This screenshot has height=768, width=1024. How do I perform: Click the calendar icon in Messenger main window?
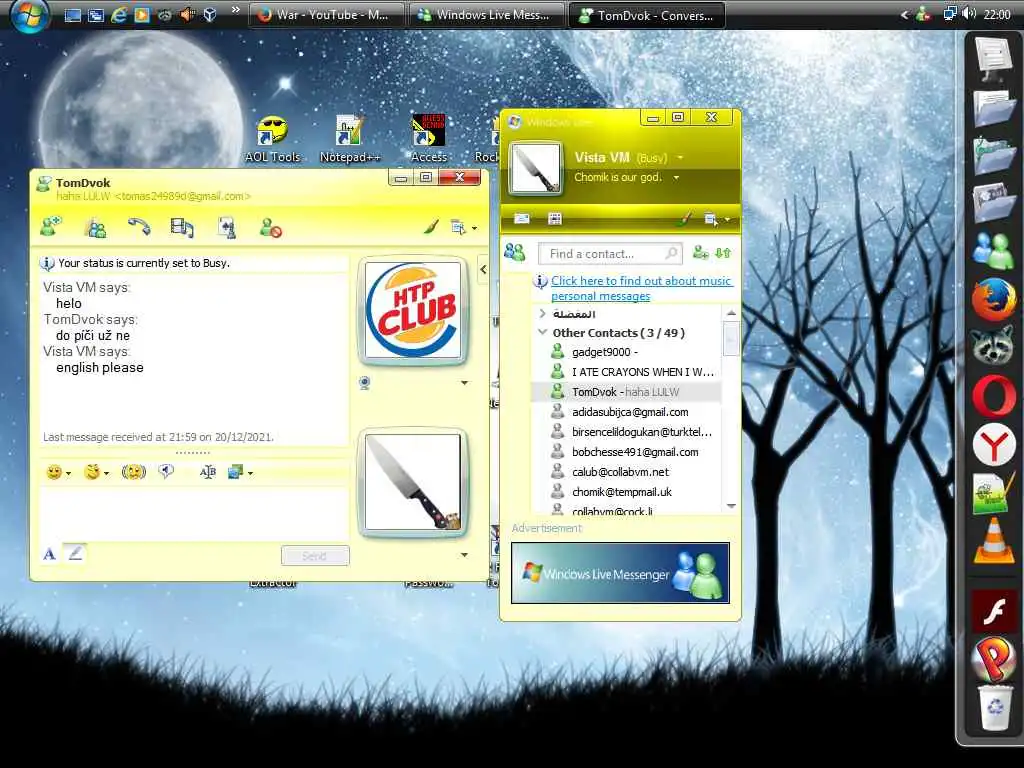554,219
